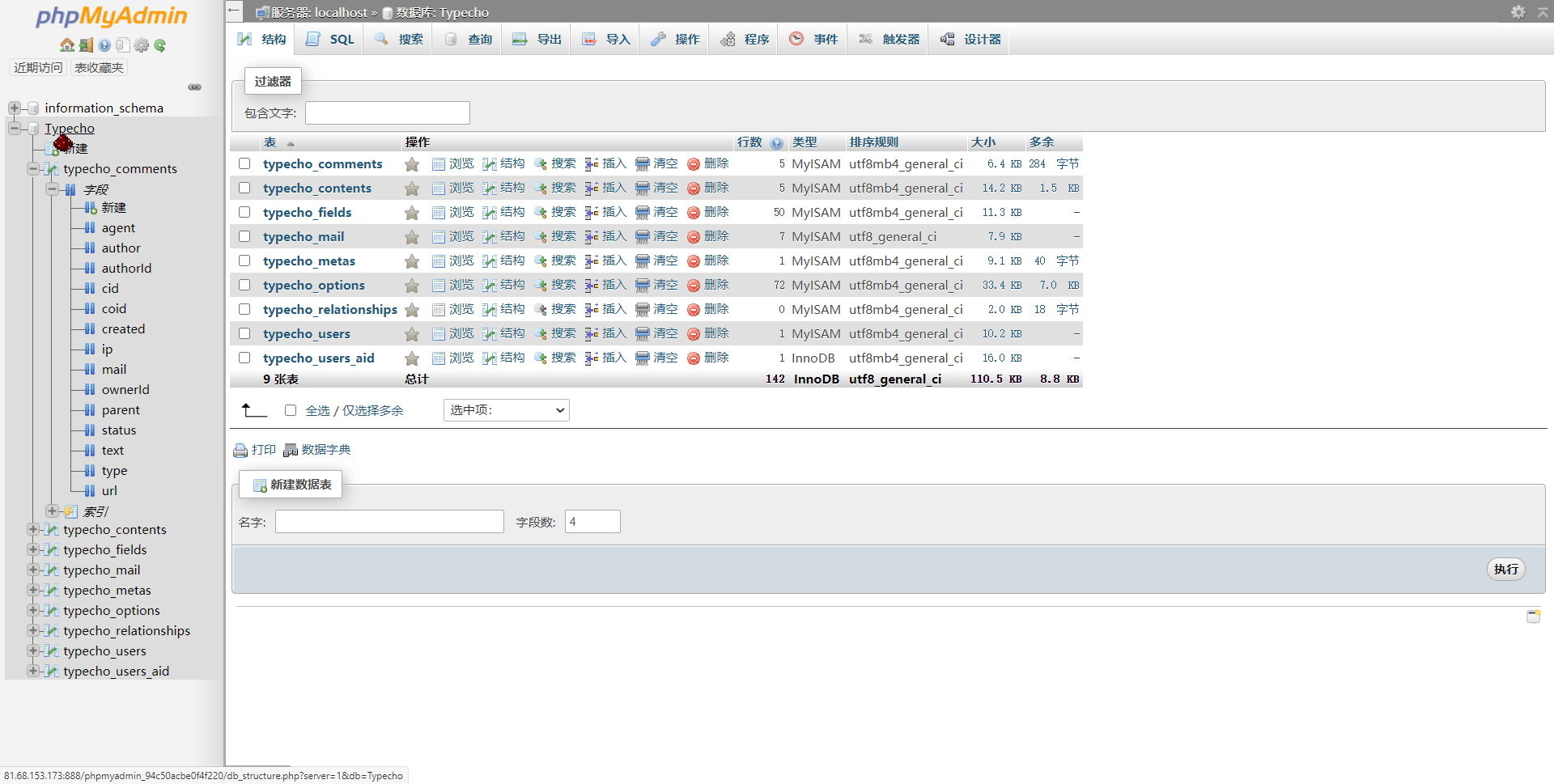Click the data dictionary icon
Image resolution: width=1554 pixels, height=784 pixels.
(291, 451)
